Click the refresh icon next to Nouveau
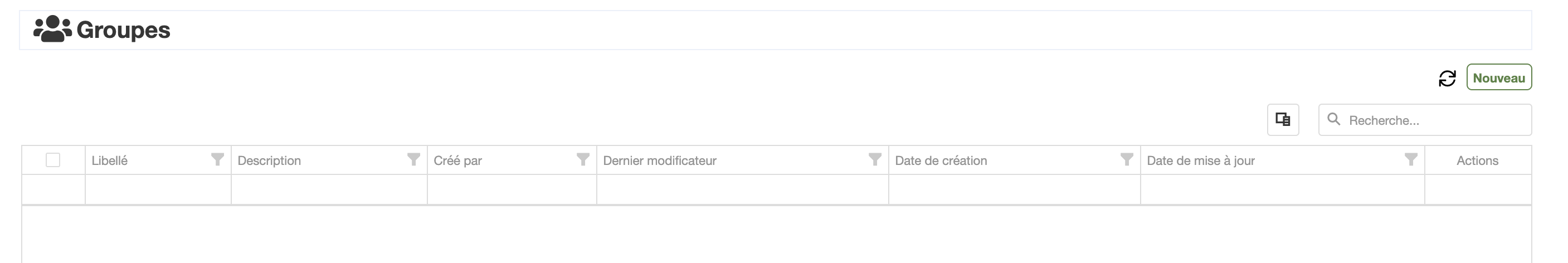 tap(1447, 78)
